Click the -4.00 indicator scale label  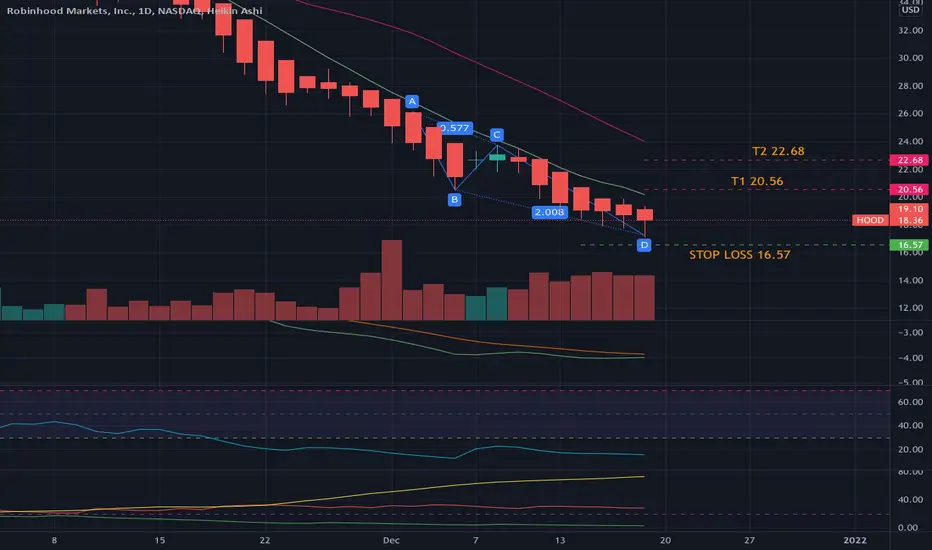(910, 358)
